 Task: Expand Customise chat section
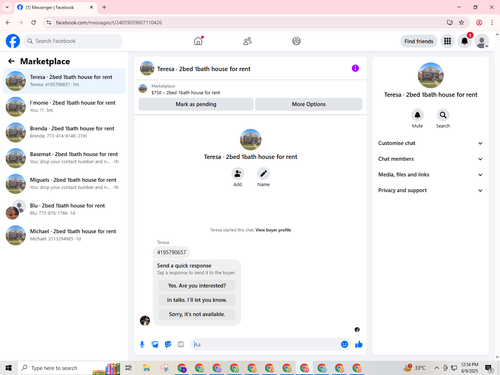click(x=430, y=143)
